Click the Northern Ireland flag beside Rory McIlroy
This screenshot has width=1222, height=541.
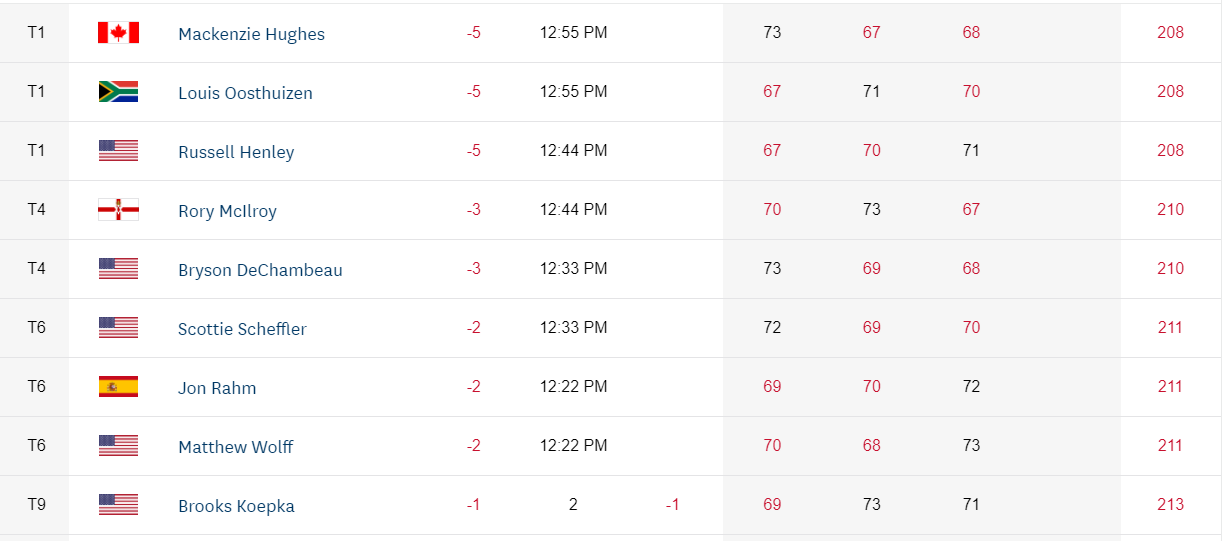coord(118,210)
